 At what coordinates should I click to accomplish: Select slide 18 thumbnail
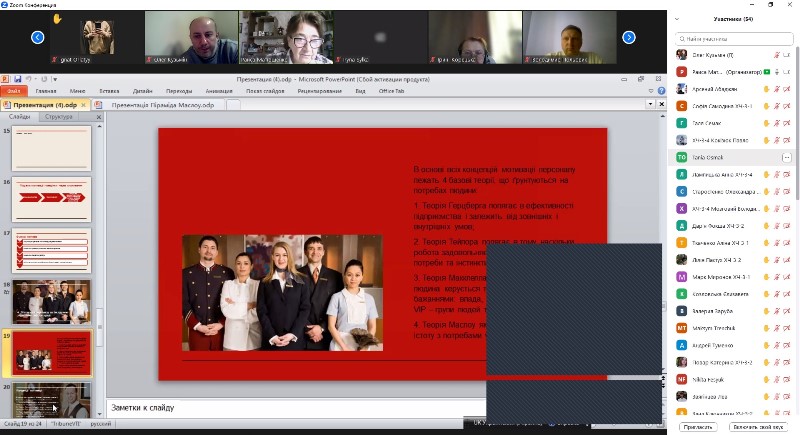pyautogui.click(x=52, y=302)
